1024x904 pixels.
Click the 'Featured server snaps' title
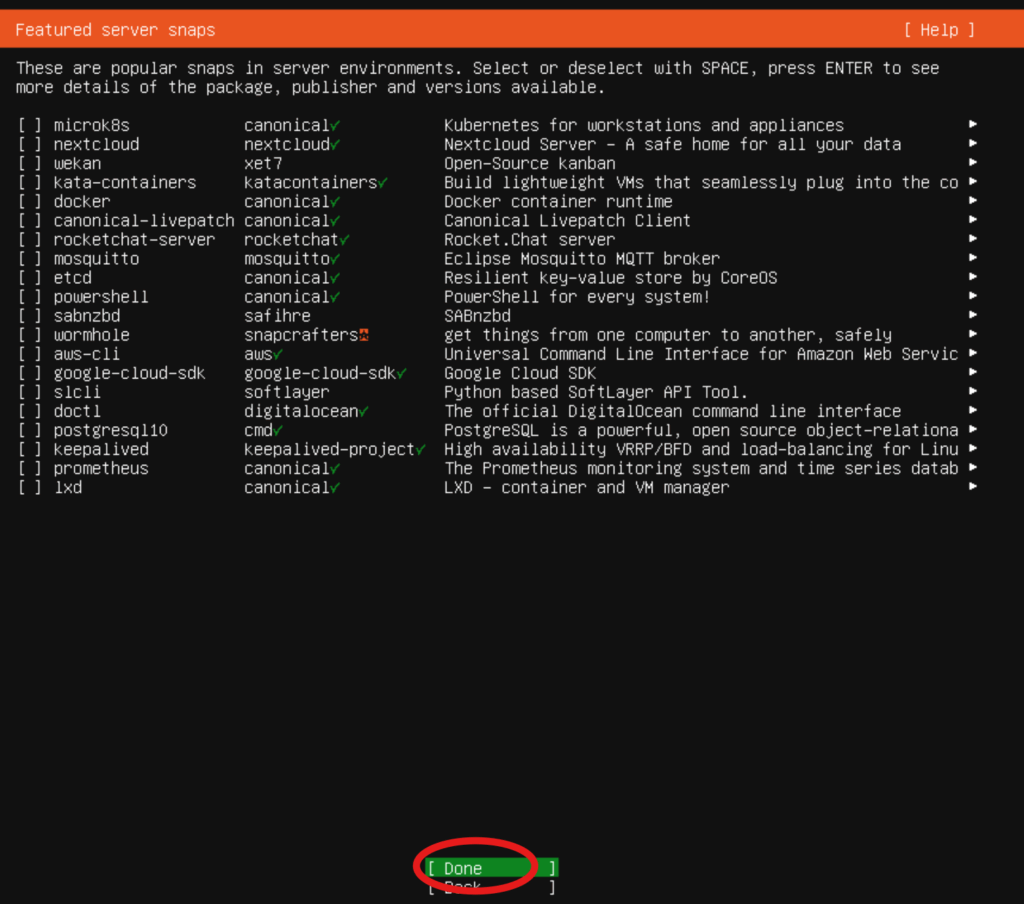point(115,30)
